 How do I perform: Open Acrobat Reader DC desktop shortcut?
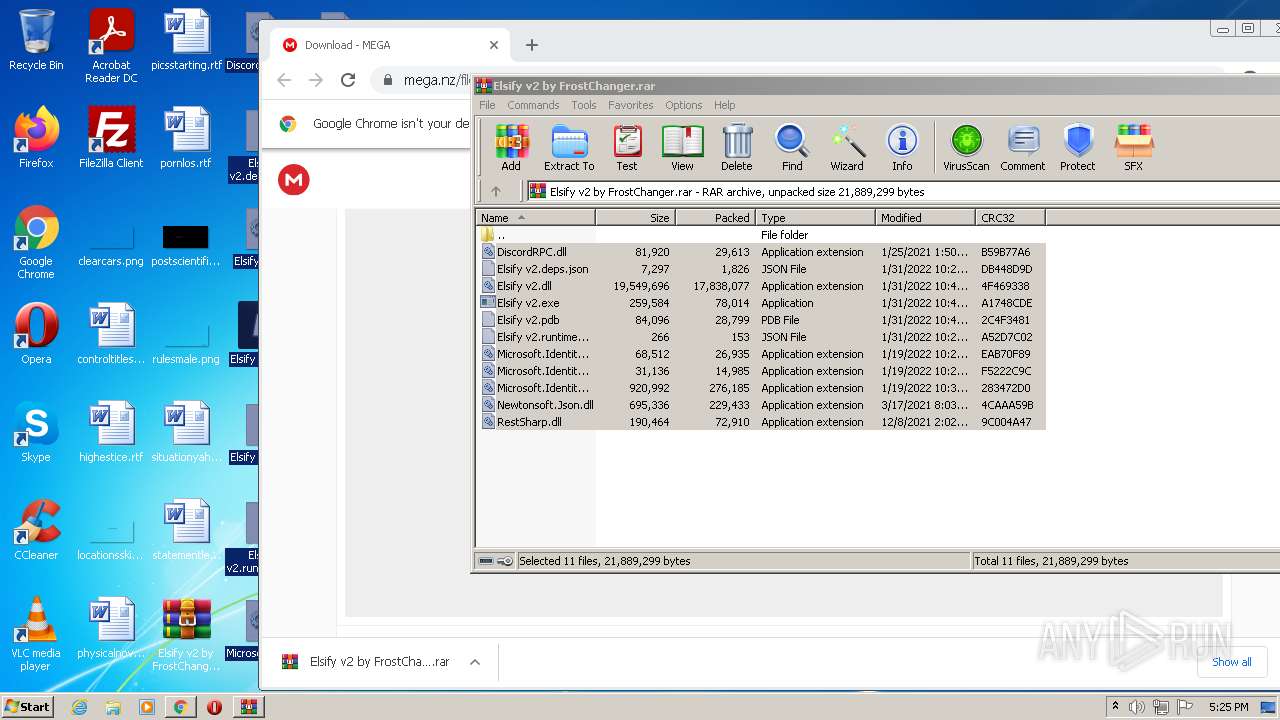[x=111, y=45]
